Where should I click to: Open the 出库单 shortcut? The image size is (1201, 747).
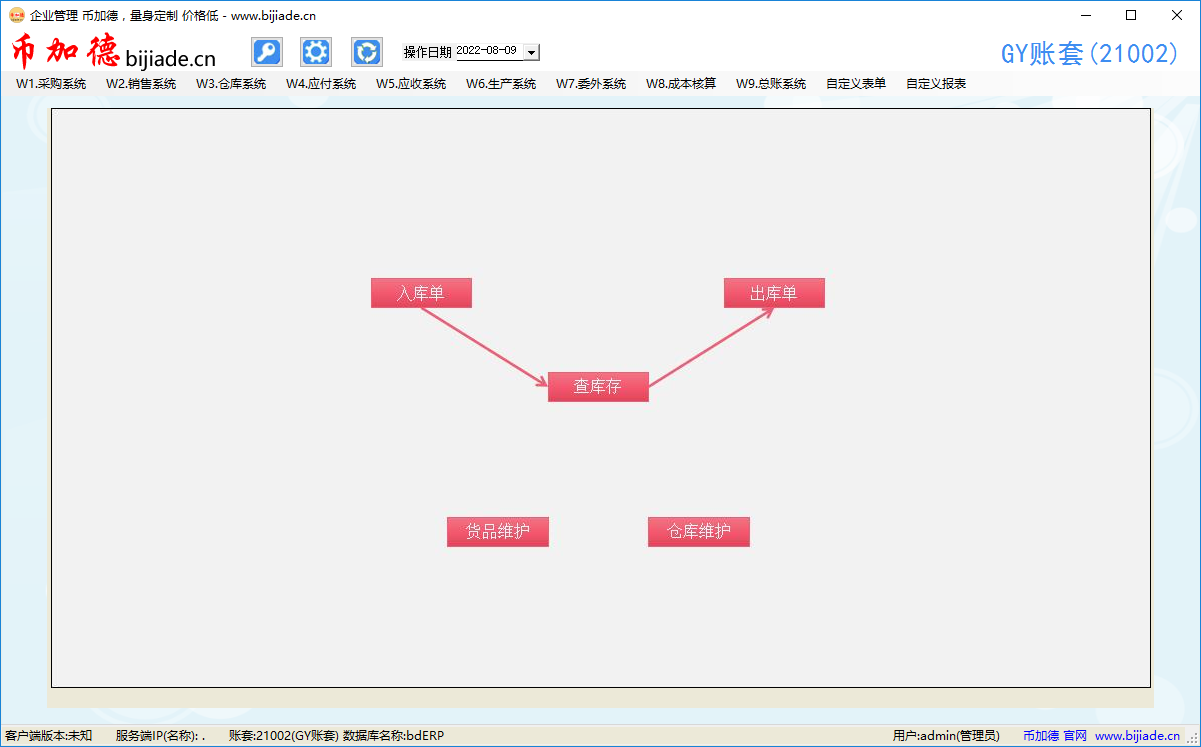774,292
